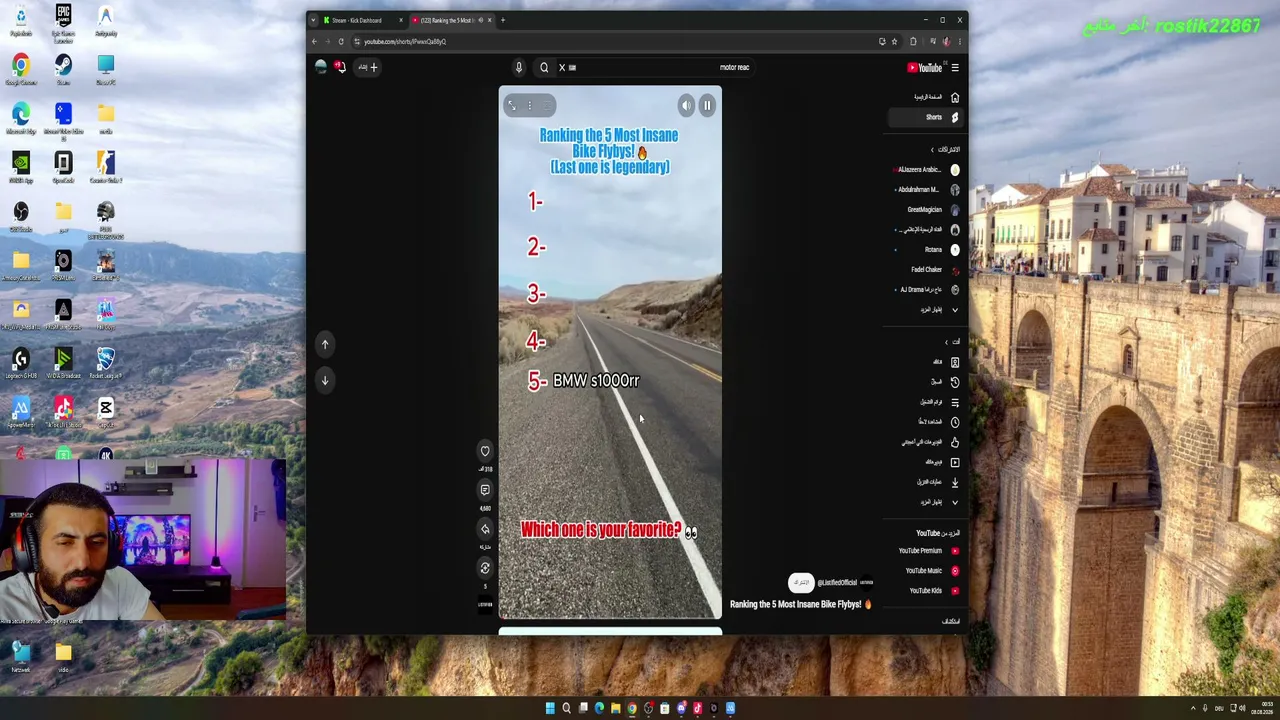Open the tab search dropdown arrow
Screen dimensions: 1280x720
[x=313, y=20]
